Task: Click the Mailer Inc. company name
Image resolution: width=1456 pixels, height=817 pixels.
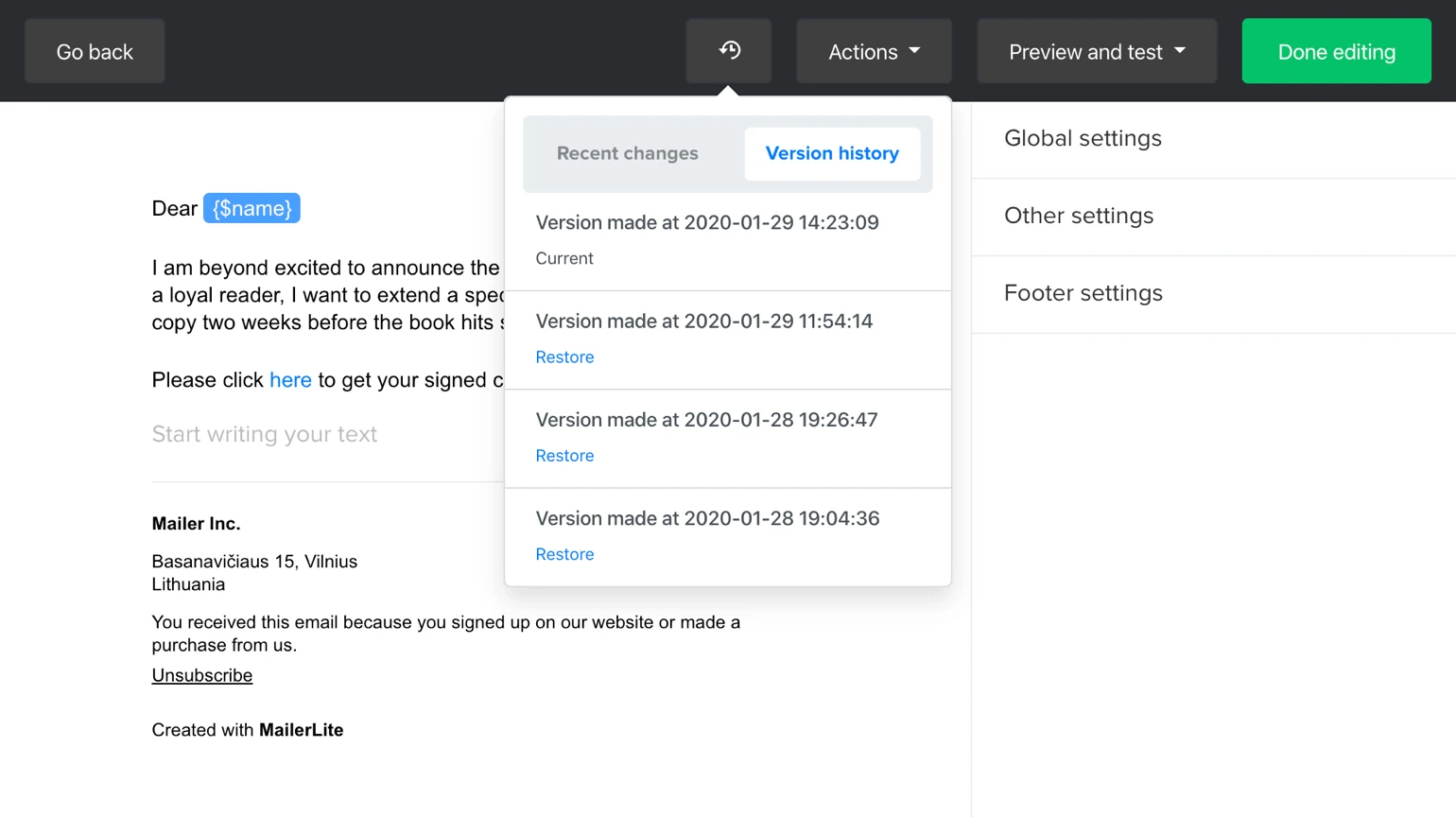Action: click(196, 524)
